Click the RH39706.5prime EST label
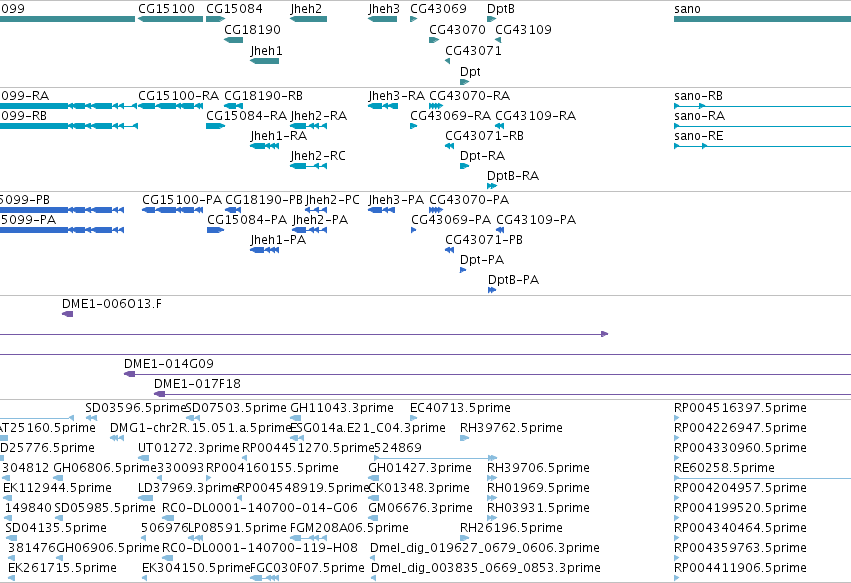The image size is (851, 583). [538, 468]
